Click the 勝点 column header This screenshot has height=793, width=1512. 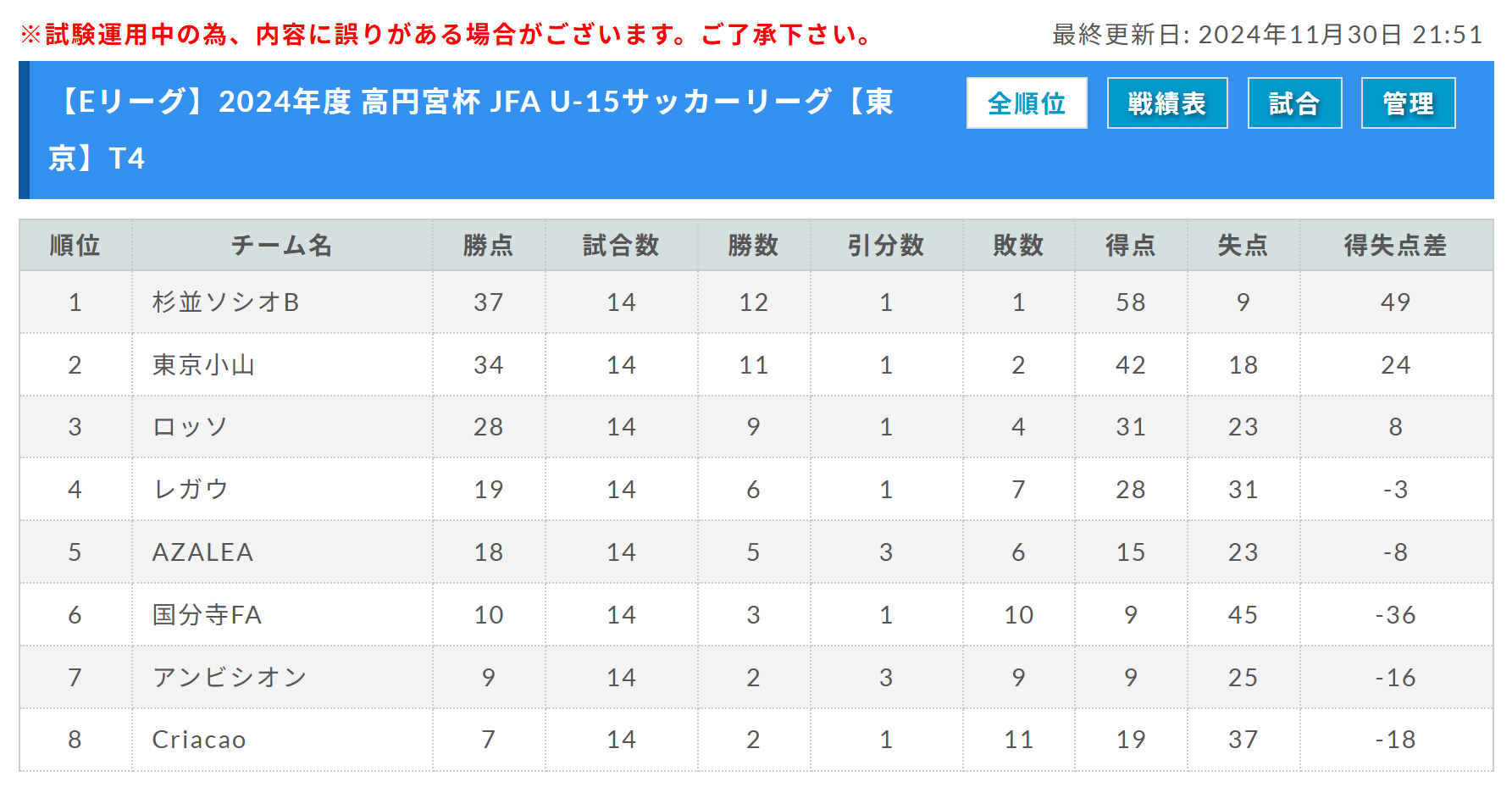point(489,246)
